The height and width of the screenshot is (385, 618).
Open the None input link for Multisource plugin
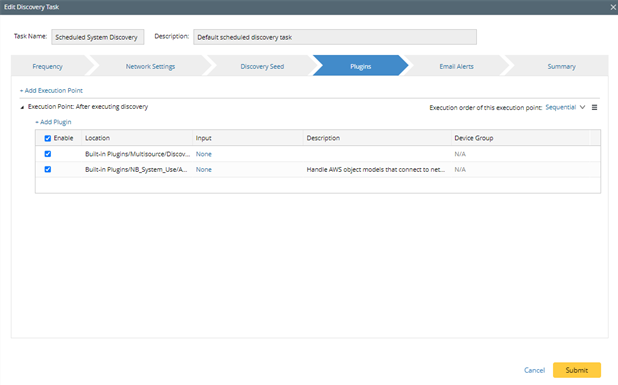[204, 154]
